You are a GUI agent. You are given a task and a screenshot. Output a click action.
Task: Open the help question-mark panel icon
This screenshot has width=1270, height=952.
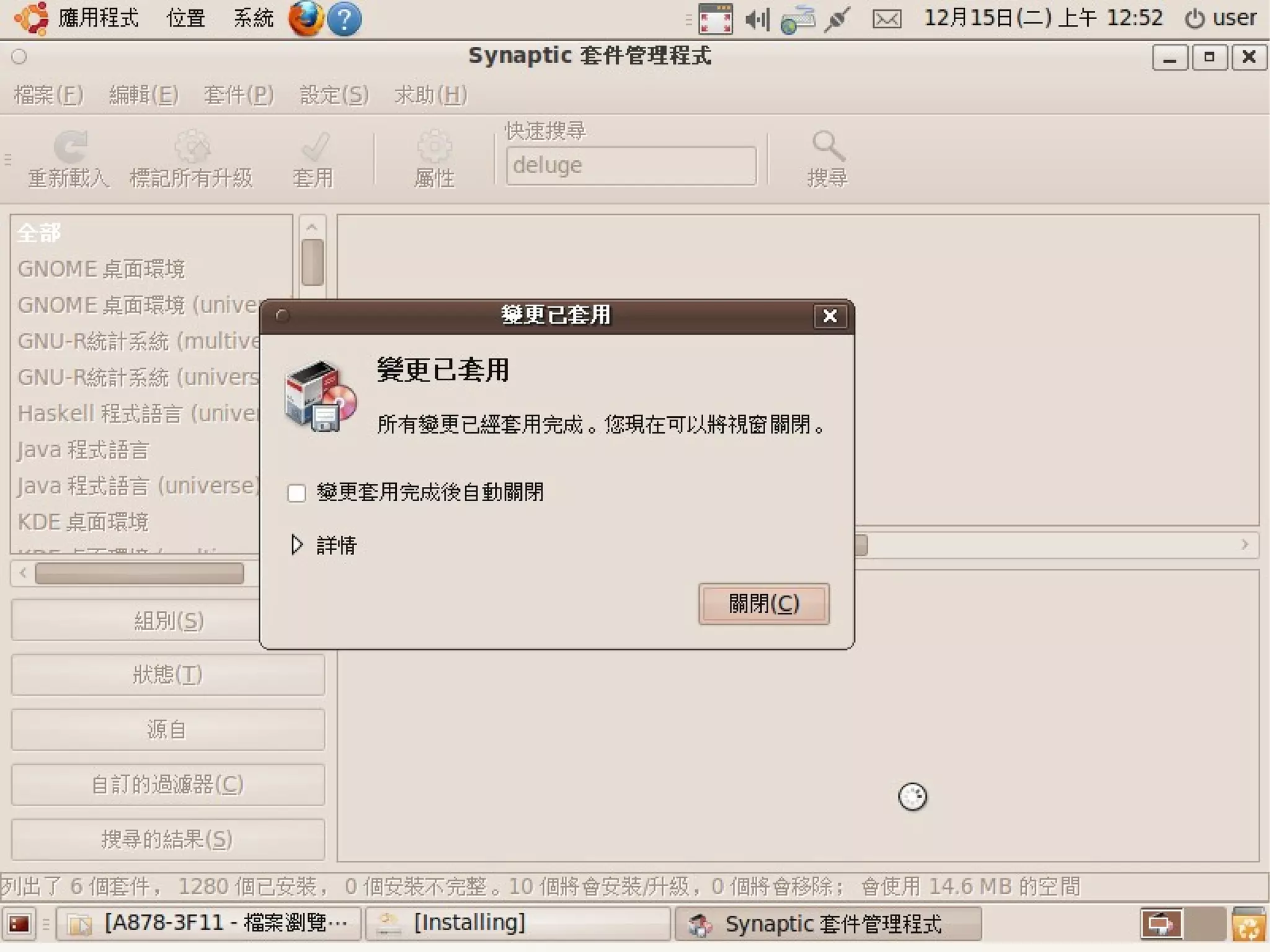344,19
